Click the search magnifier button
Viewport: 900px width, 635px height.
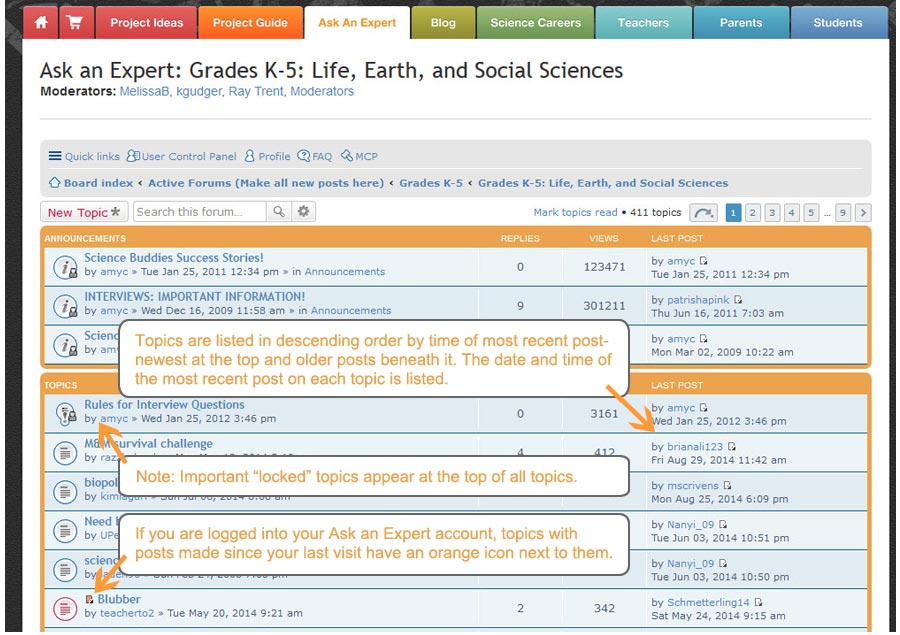pyautogui.click(x=279, y=212)
